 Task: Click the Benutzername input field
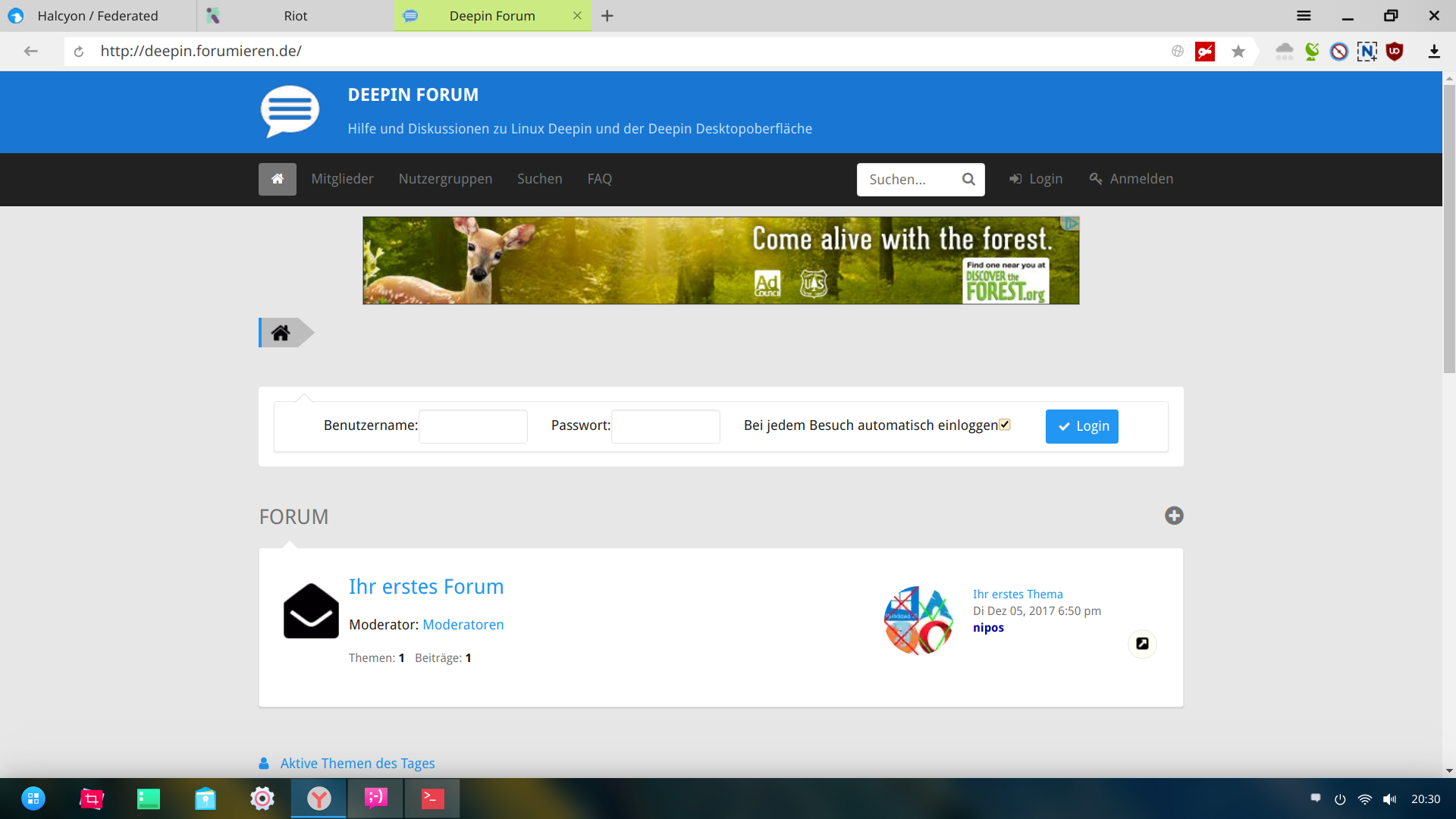[x=473, y=426]
